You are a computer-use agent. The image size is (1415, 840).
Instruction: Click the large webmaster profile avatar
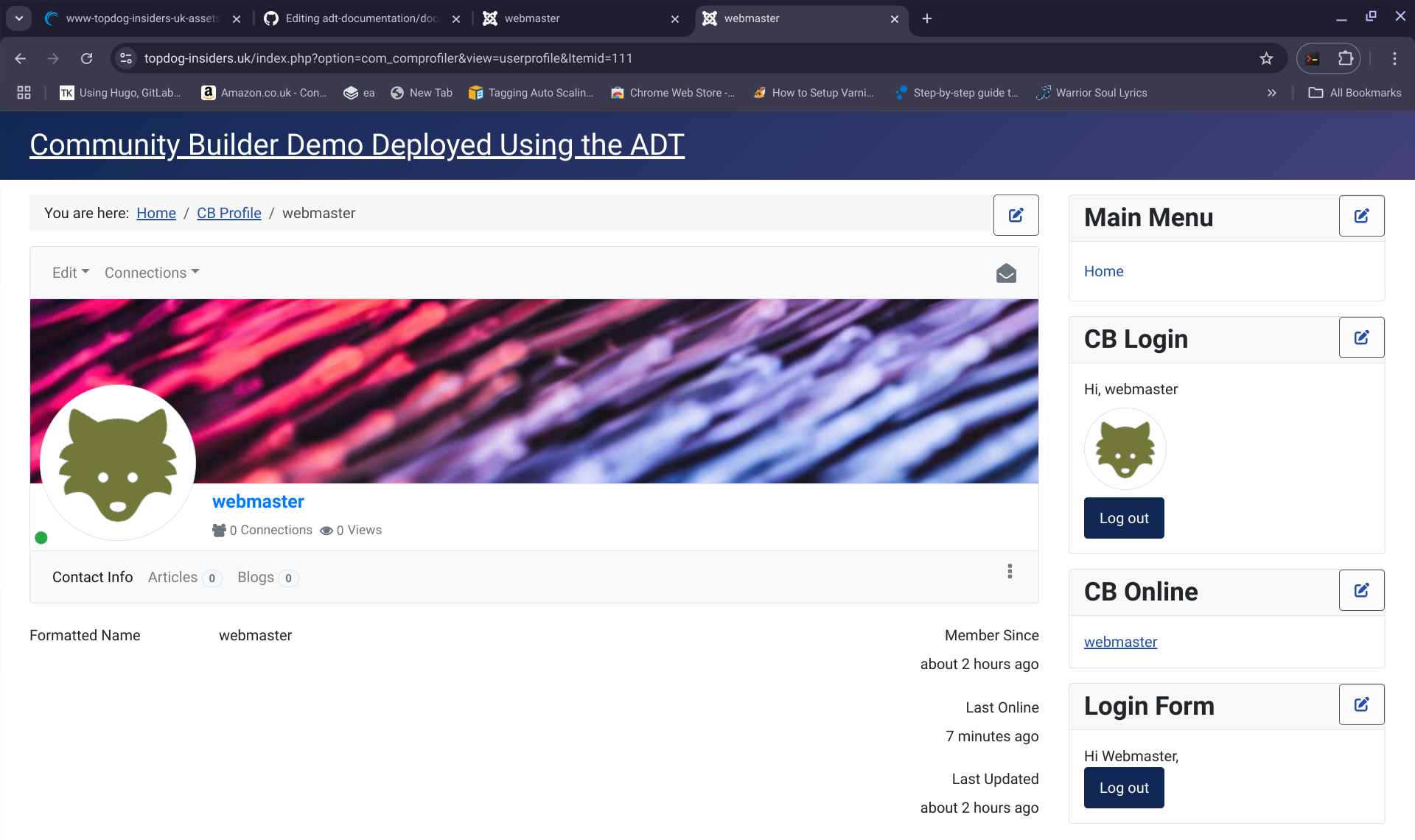point(118,463)
